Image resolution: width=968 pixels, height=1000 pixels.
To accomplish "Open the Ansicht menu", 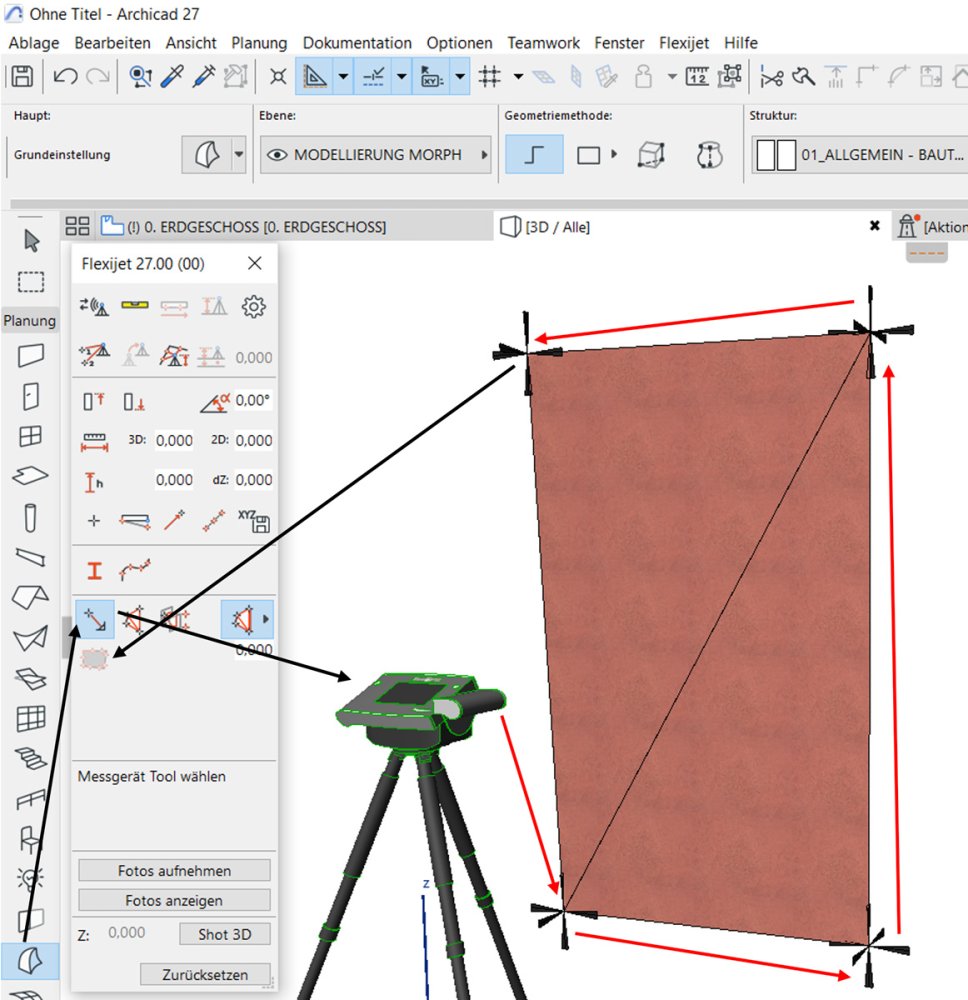I will [x=191, y=43].
